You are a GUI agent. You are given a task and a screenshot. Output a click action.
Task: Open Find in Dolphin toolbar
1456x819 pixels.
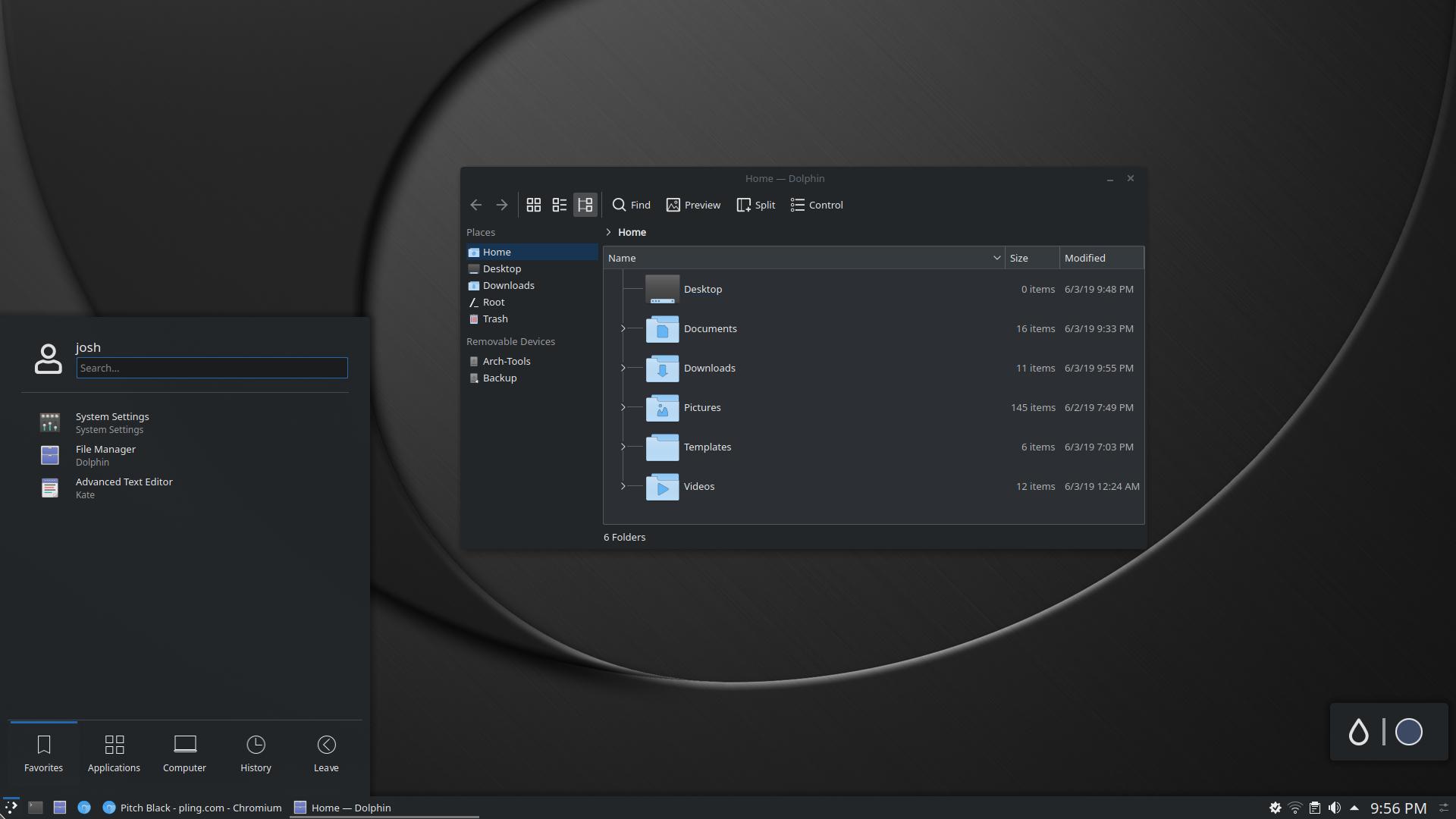(x=631, y=205)
